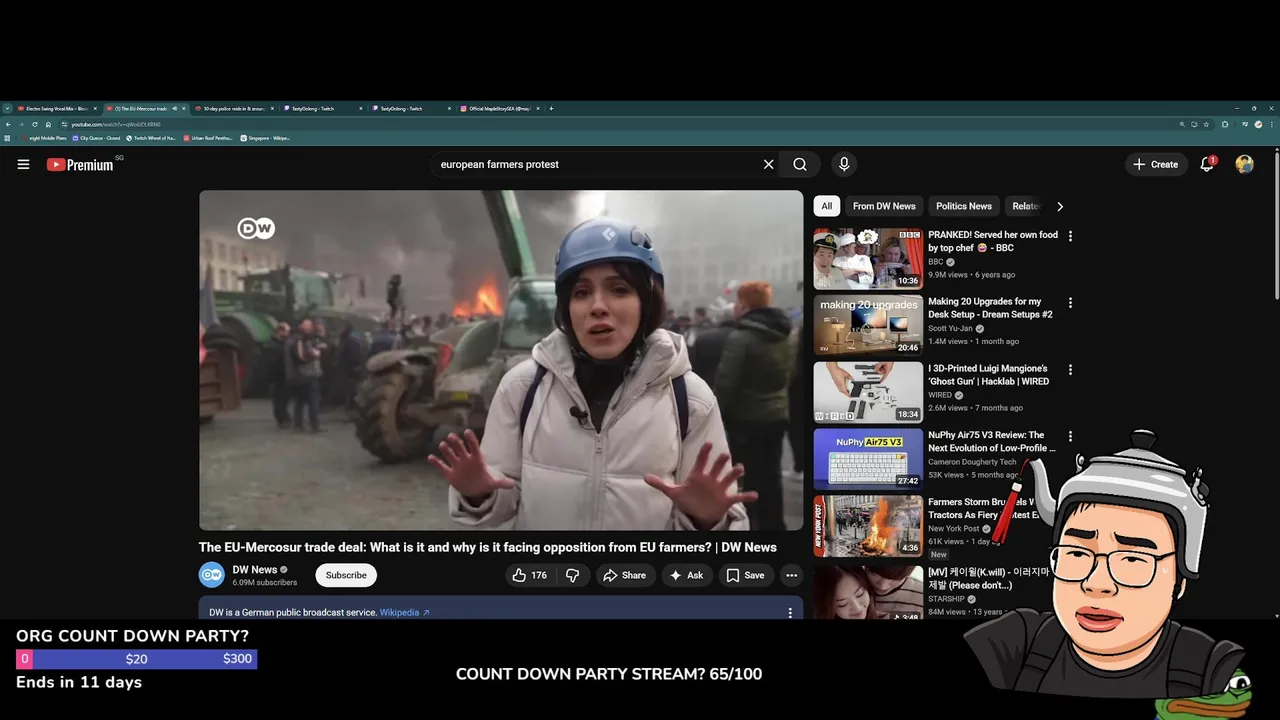The height and width of the screenshot is (720, 1280).
Task: Open Farmers Storm Brussels video thumbnail
Action: (868, 526)
